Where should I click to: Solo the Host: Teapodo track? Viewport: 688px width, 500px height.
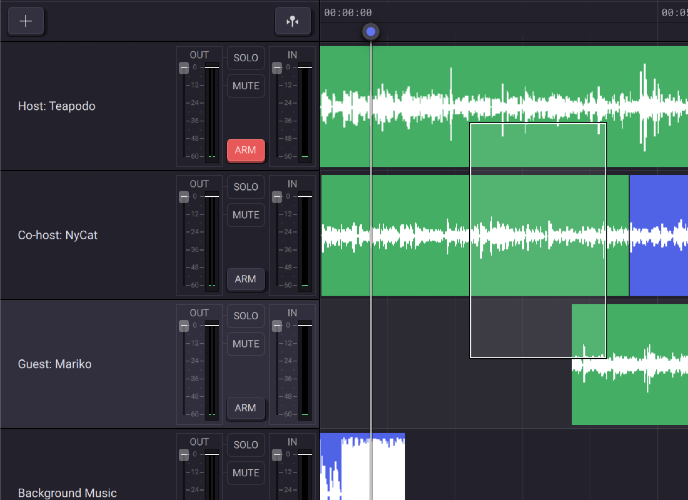coord(246,58)
